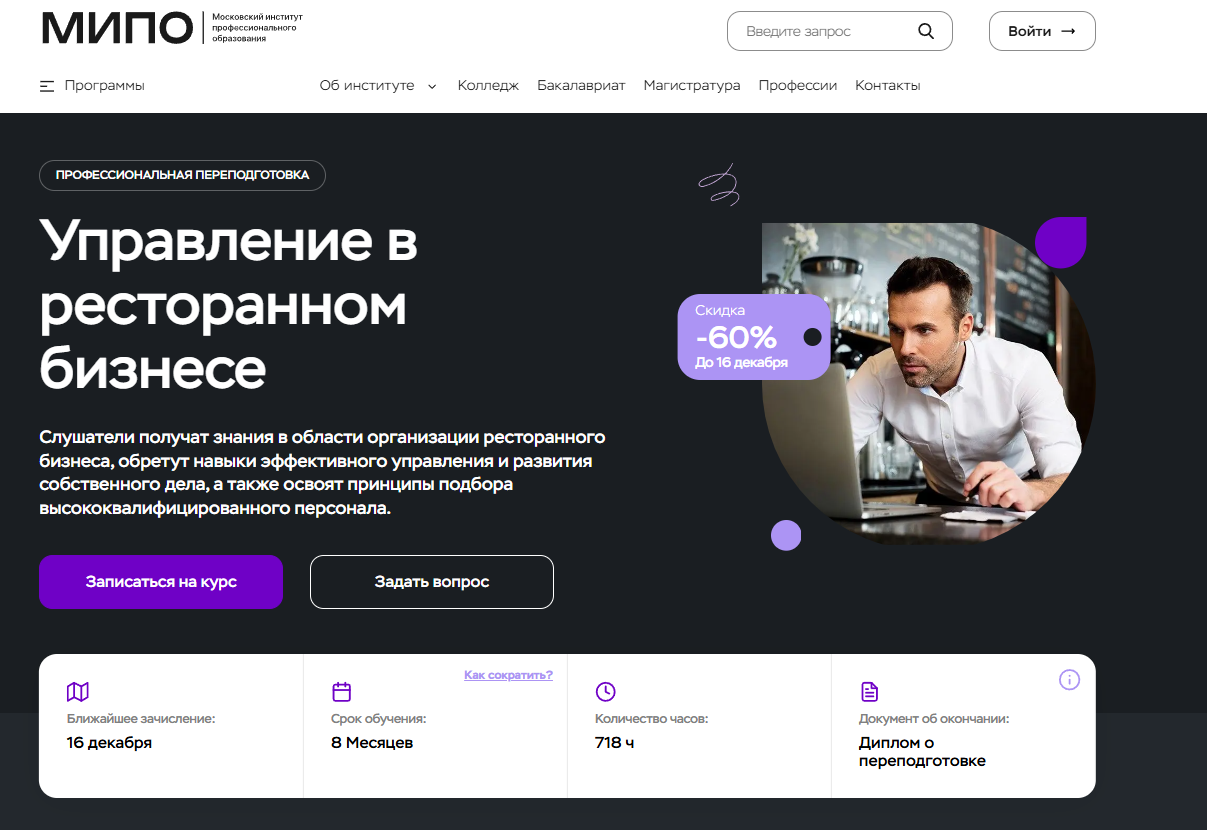Click the document icon above Документ об окончании

point(870,692)
